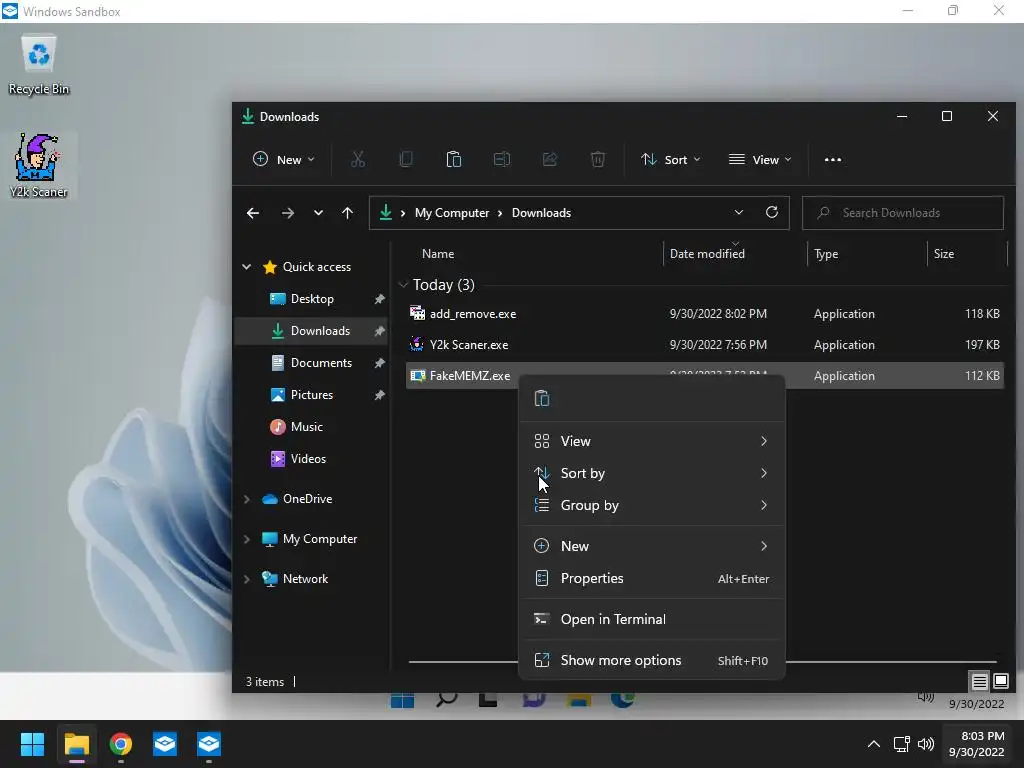Viewport: 1024px width, 768px height.
Task: Select Music in navigation pane
Action: point(312,426)
